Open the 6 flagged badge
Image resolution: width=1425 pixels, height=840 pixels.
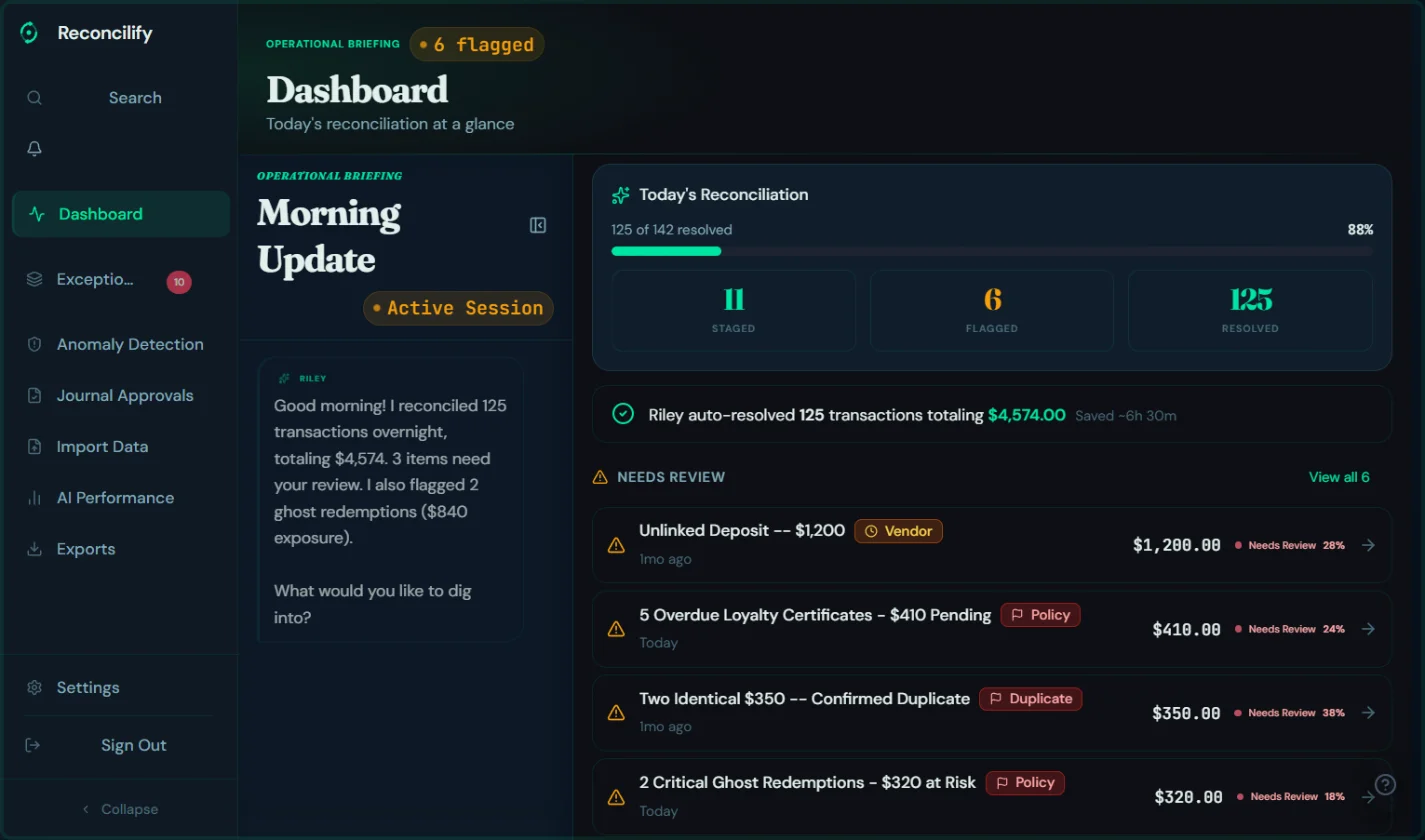pos(477,44)
